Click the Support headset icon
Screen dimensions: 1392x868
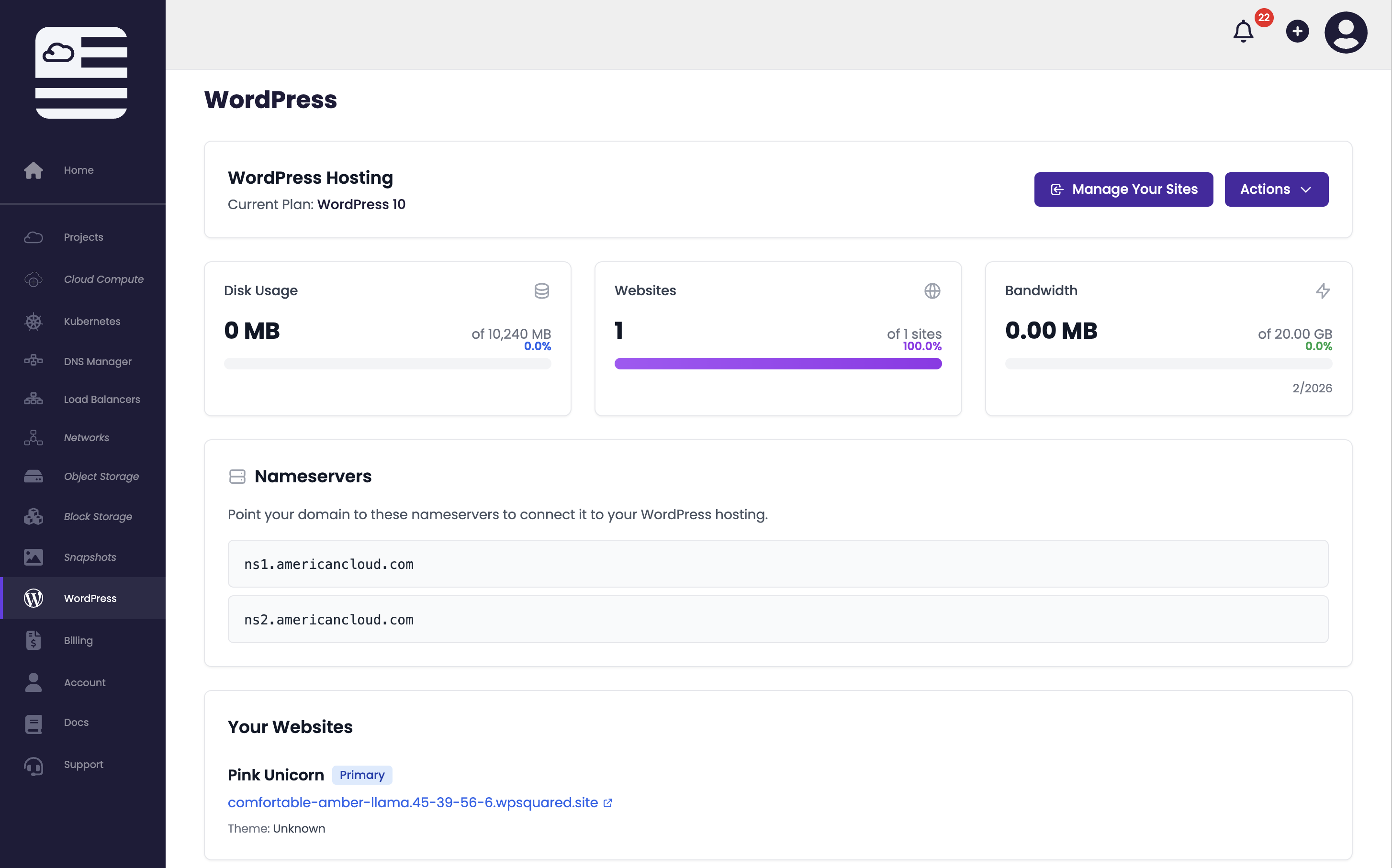click(34, 765)
